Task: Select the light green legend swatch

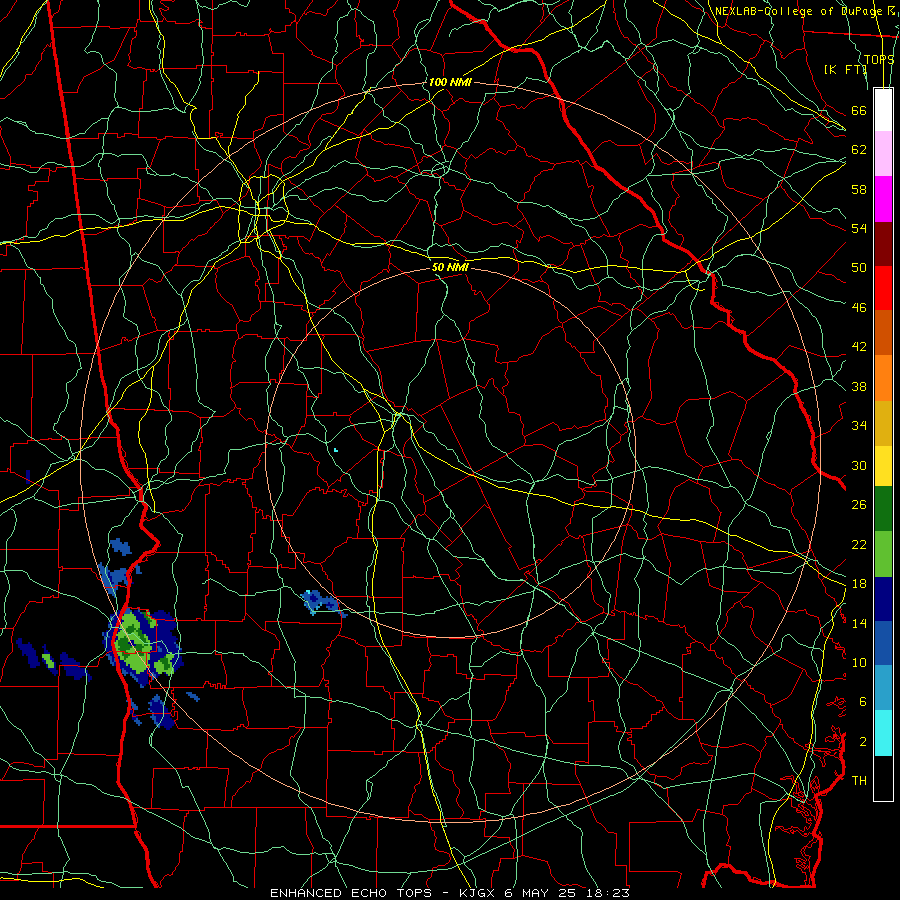Action: coord(883,554)
